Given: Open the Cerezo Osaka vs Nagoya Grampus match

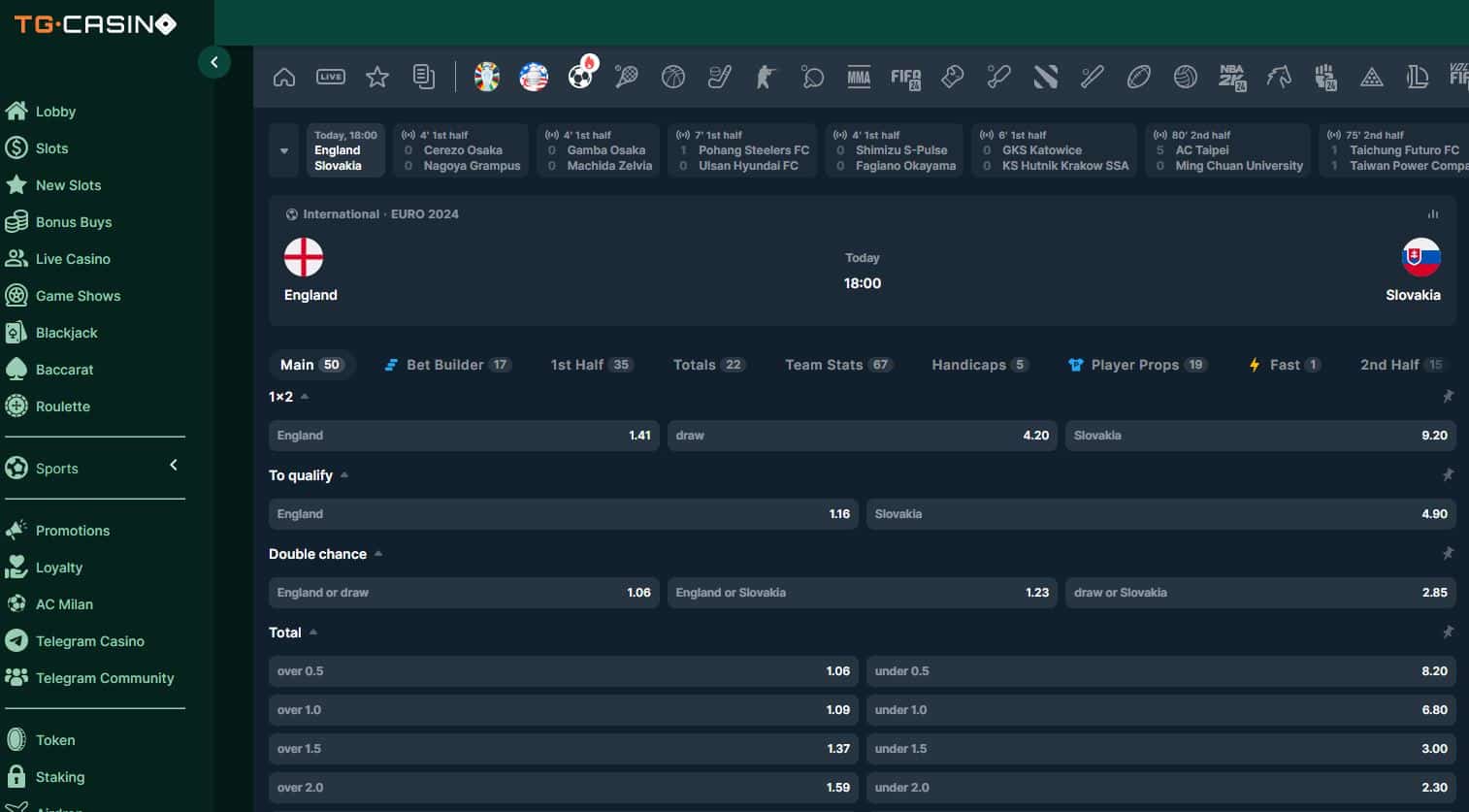Looking at the screenshot, I should coord(462,150).
